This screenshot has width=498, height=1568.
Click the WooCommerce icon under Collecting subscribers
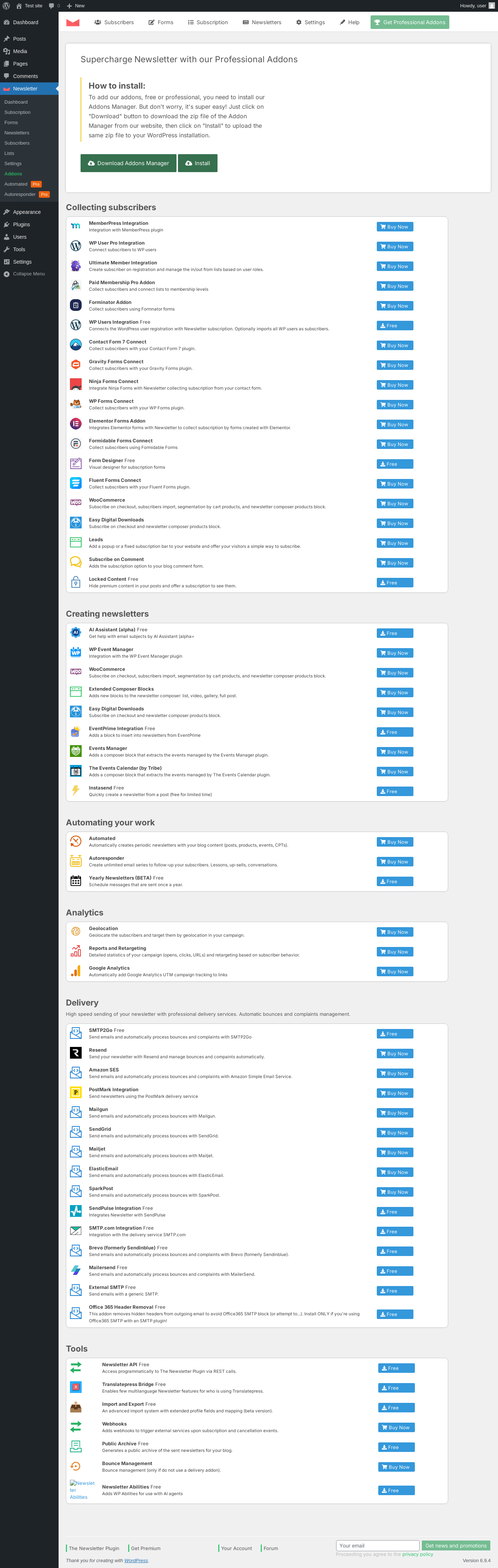pyautogui.click(x=75, y=503)
